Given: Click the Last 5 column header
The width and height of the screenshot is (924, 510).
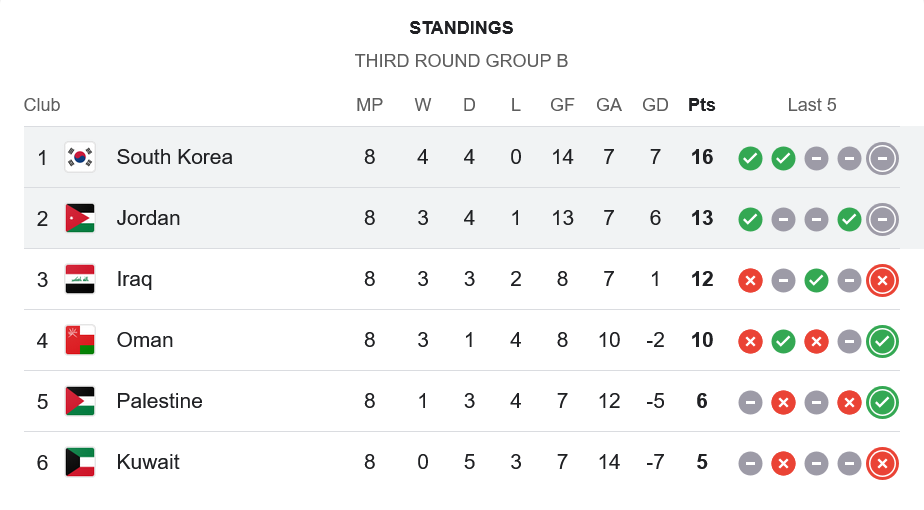Looking at the screenshot, I should [812, 105].
